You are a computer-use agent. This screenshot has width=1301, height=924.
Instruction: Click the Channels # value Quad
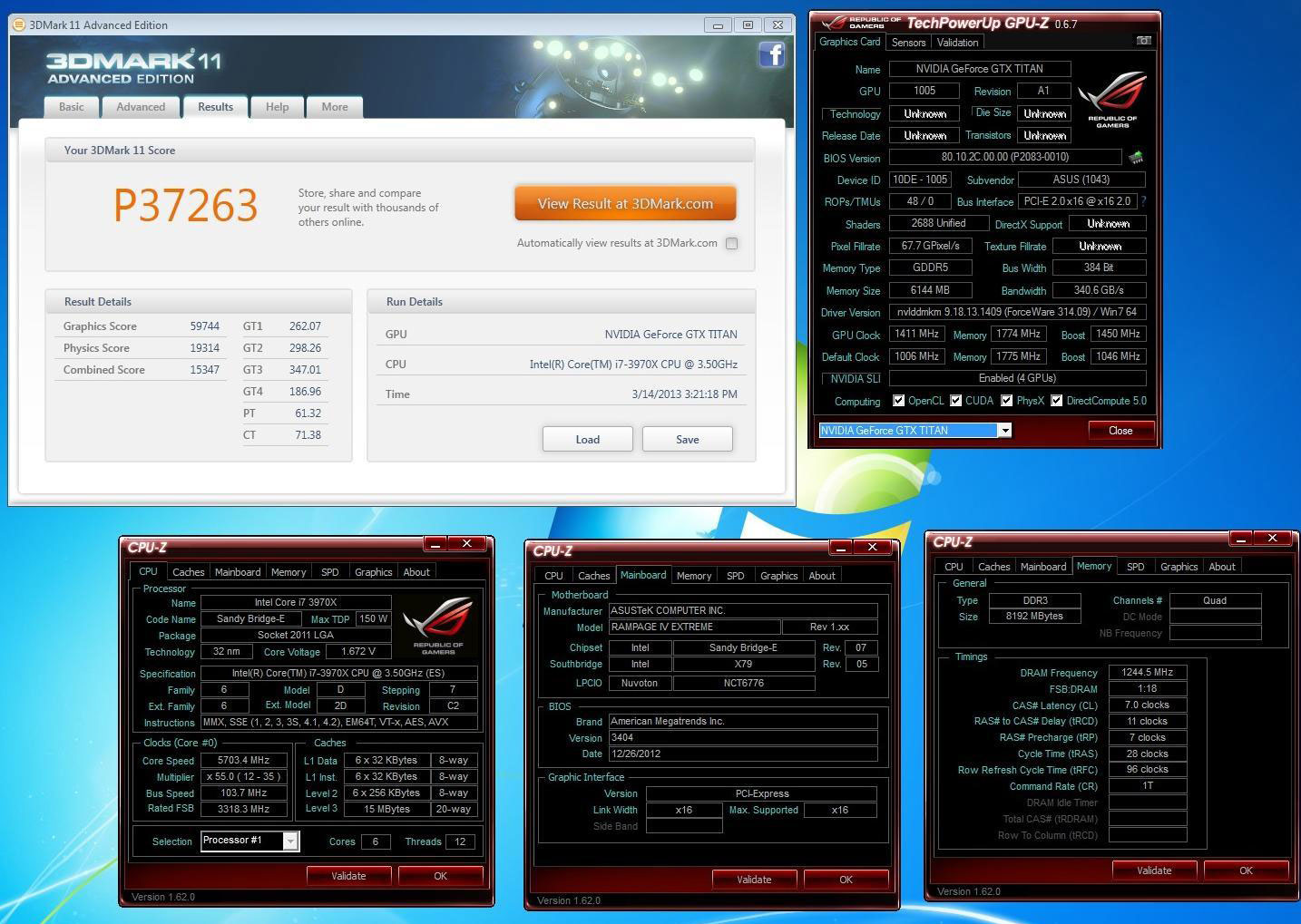(1215, 600)
